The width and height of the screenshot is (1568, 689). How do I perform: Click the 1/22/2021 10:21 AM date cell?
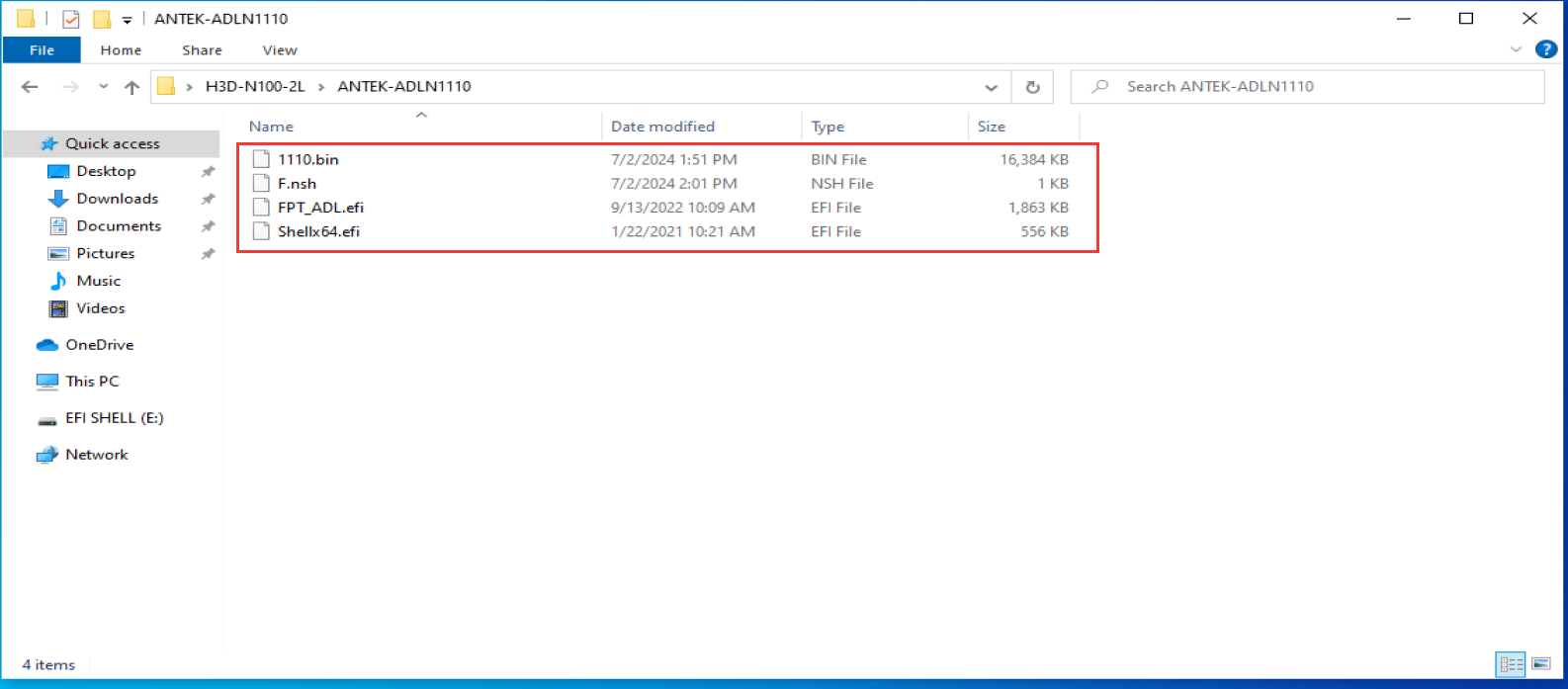coord(682,231)
